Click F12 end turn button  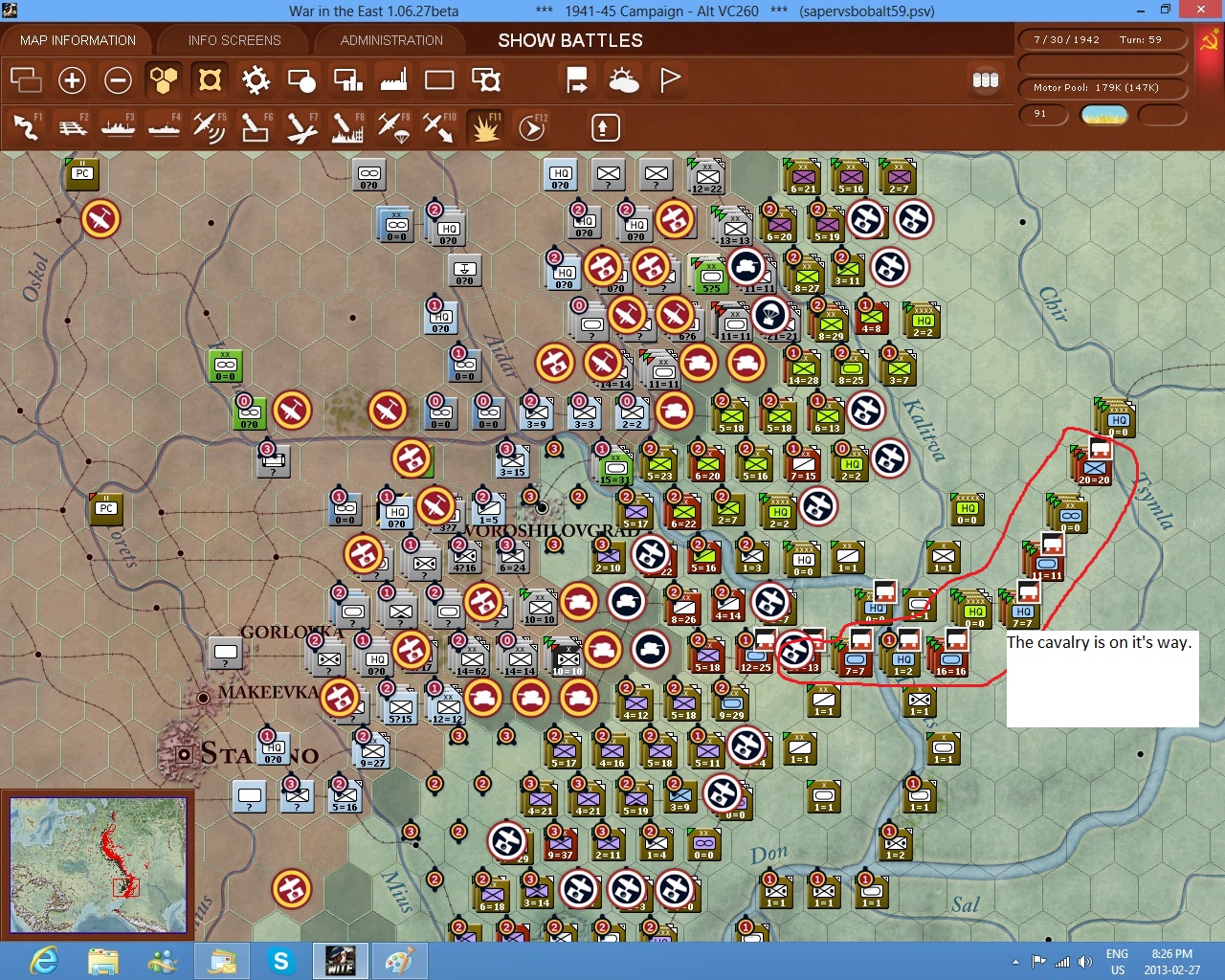pos(532,127)
